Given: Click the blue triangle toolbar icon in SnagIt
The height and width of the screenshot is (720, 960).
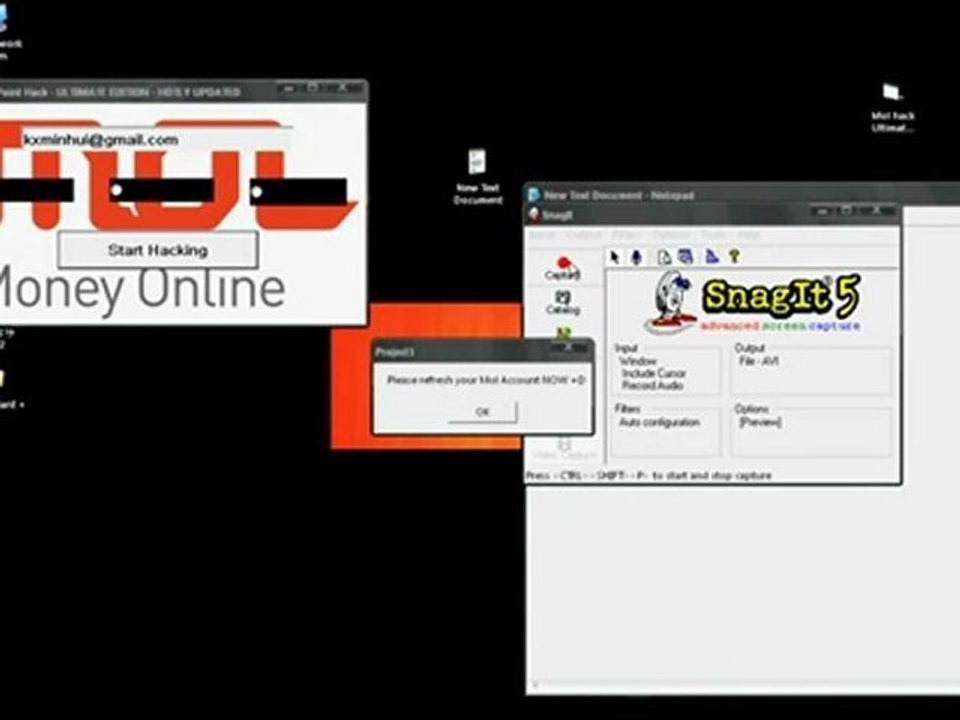Looking at the screenshot, I should click(x=711, y=257).
